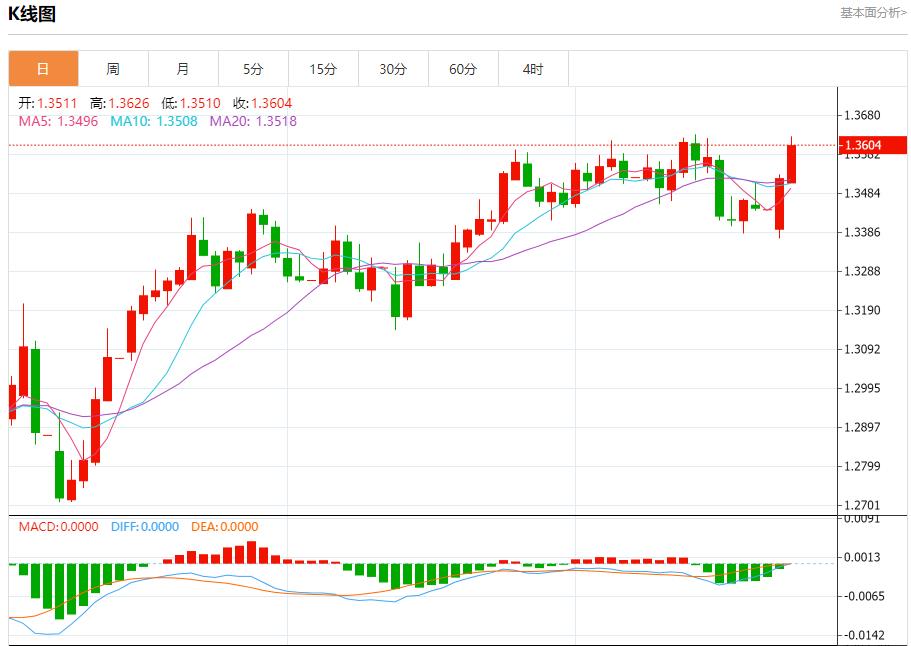Open the 基本面分析 link
Image resolution: width=911 pixels, height=646 pixels.
(873, 13)
